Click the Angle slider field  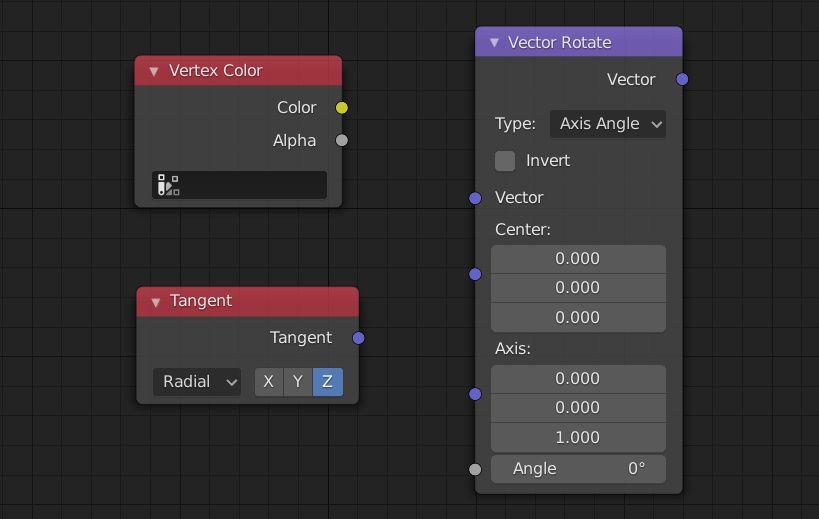(x=578, y=469)
